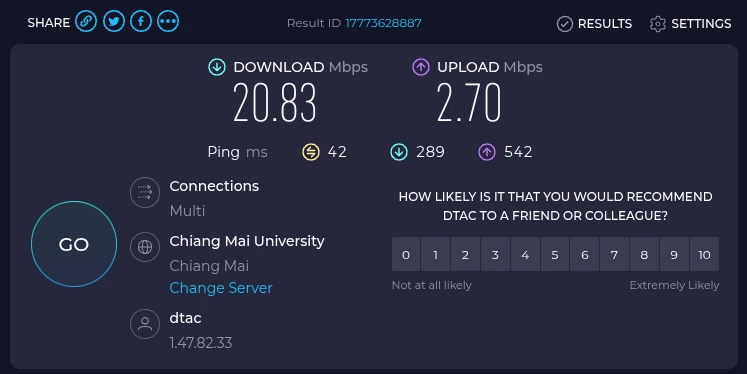747x374 pixels.
Task: Share the result on Facebook
Action: pos(141,22)
